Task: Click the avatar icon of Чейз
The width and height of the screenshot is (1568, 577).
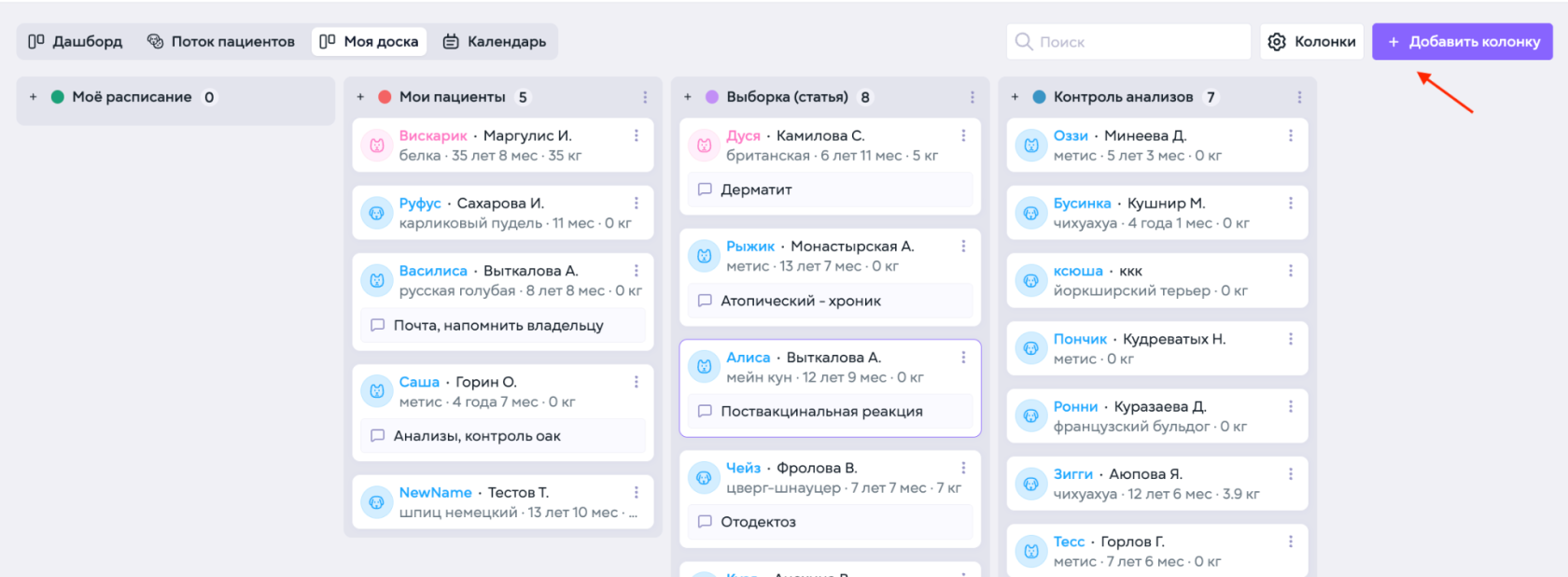Action: (x=705, y=478)
